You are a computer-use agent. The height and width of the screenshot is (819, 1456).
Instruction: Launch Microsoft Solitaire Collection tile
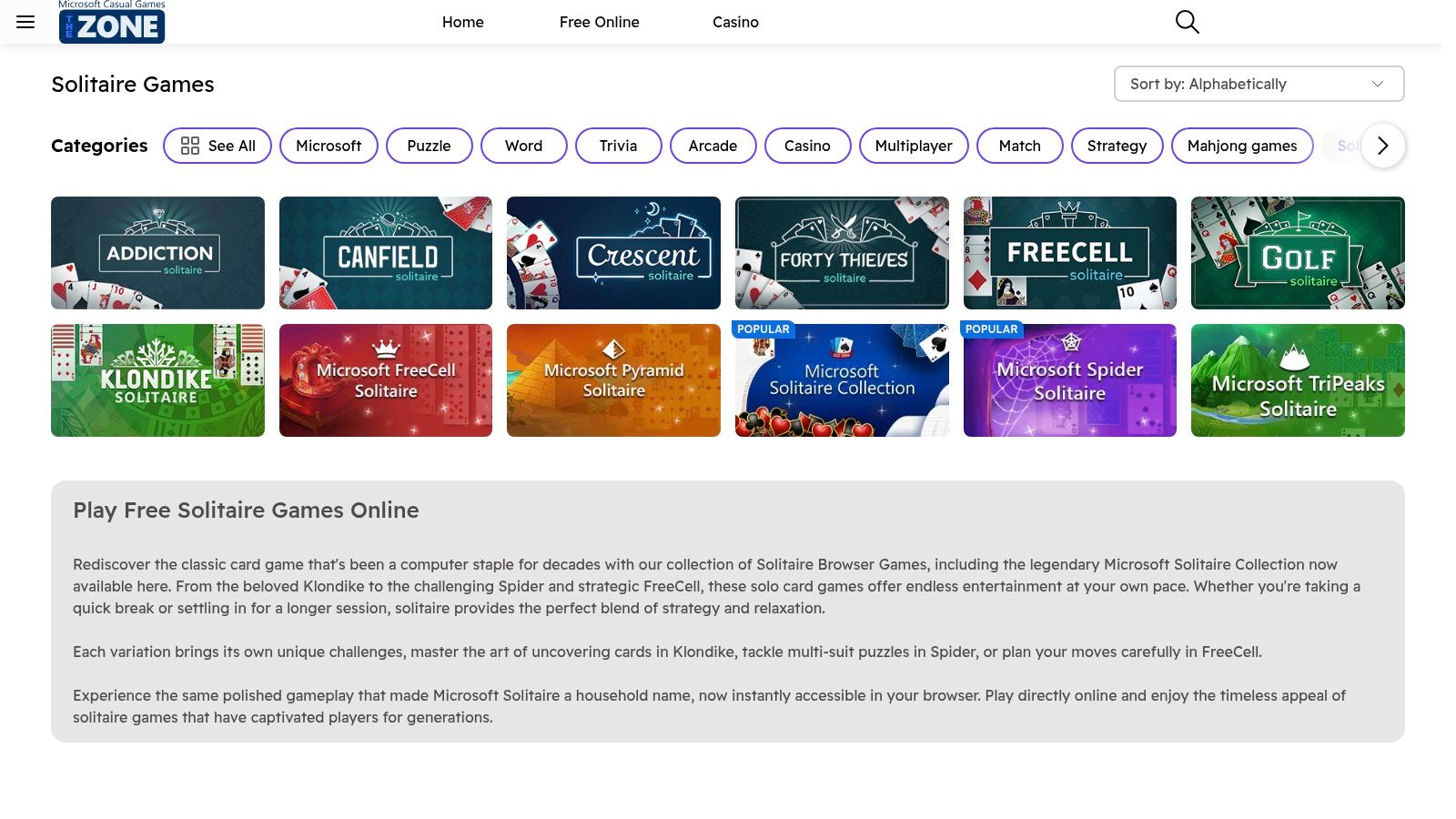(x=842, y=380)
